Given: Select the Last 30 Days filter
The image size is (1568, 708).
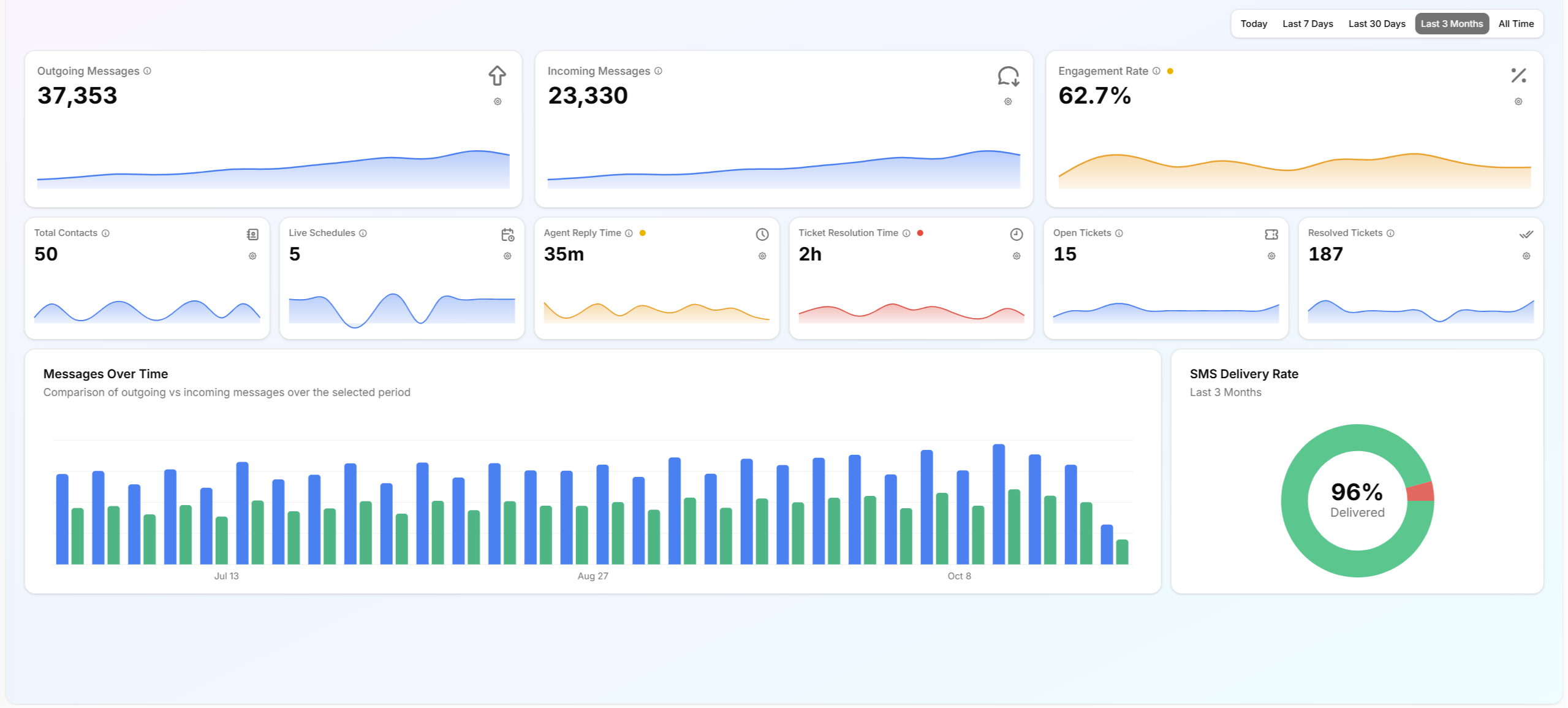Looking at the screenshot, I should pos(1377,24).
